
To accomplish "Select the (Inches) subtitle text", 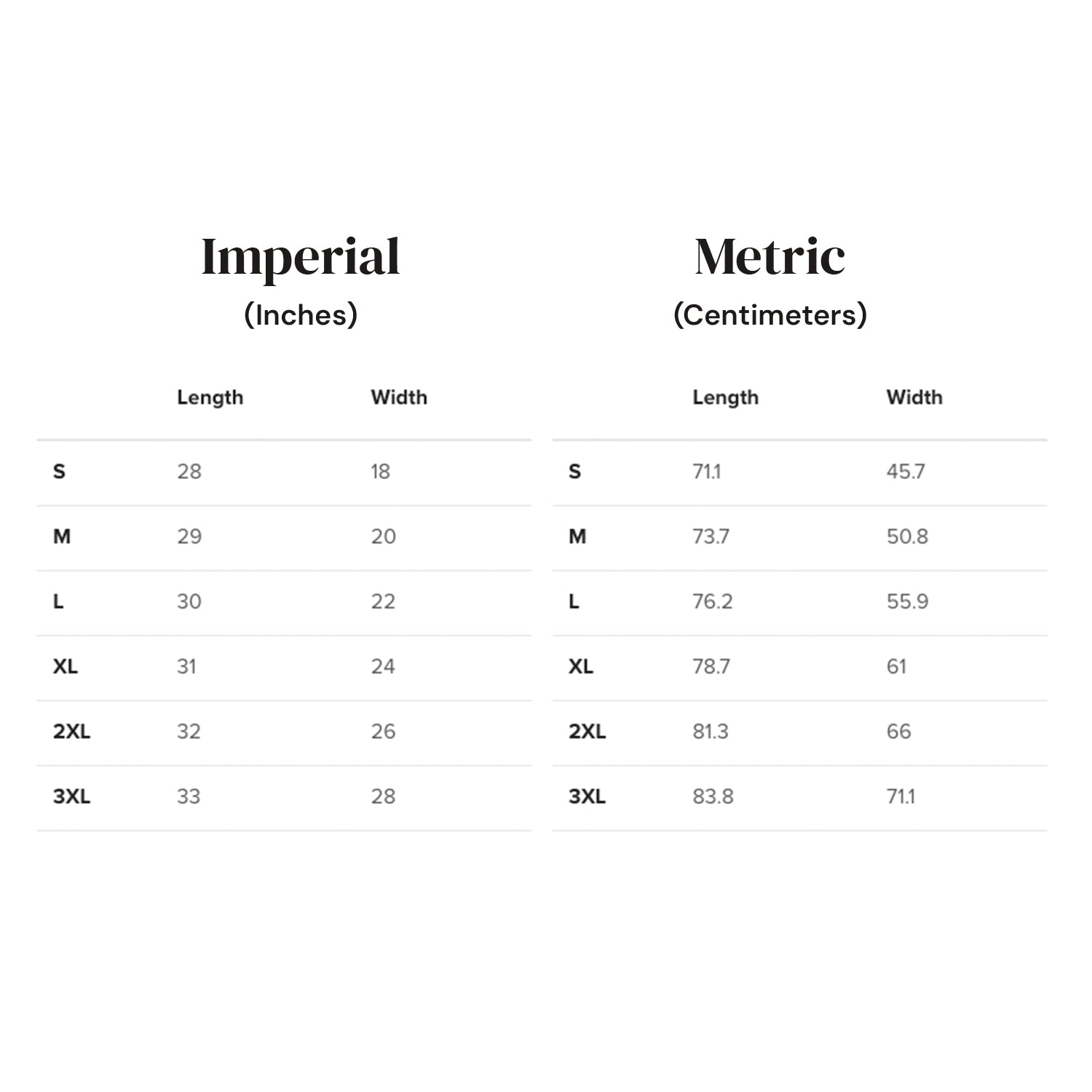I will (301, 315).
